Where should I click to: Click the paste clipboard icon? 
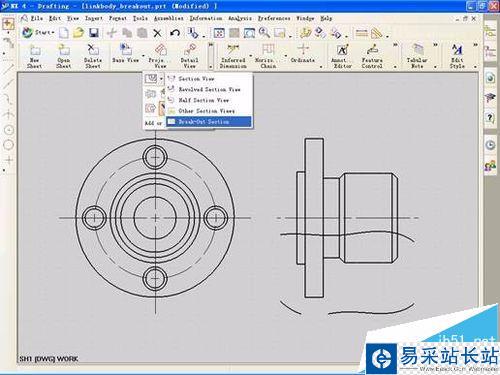[142, 33]
